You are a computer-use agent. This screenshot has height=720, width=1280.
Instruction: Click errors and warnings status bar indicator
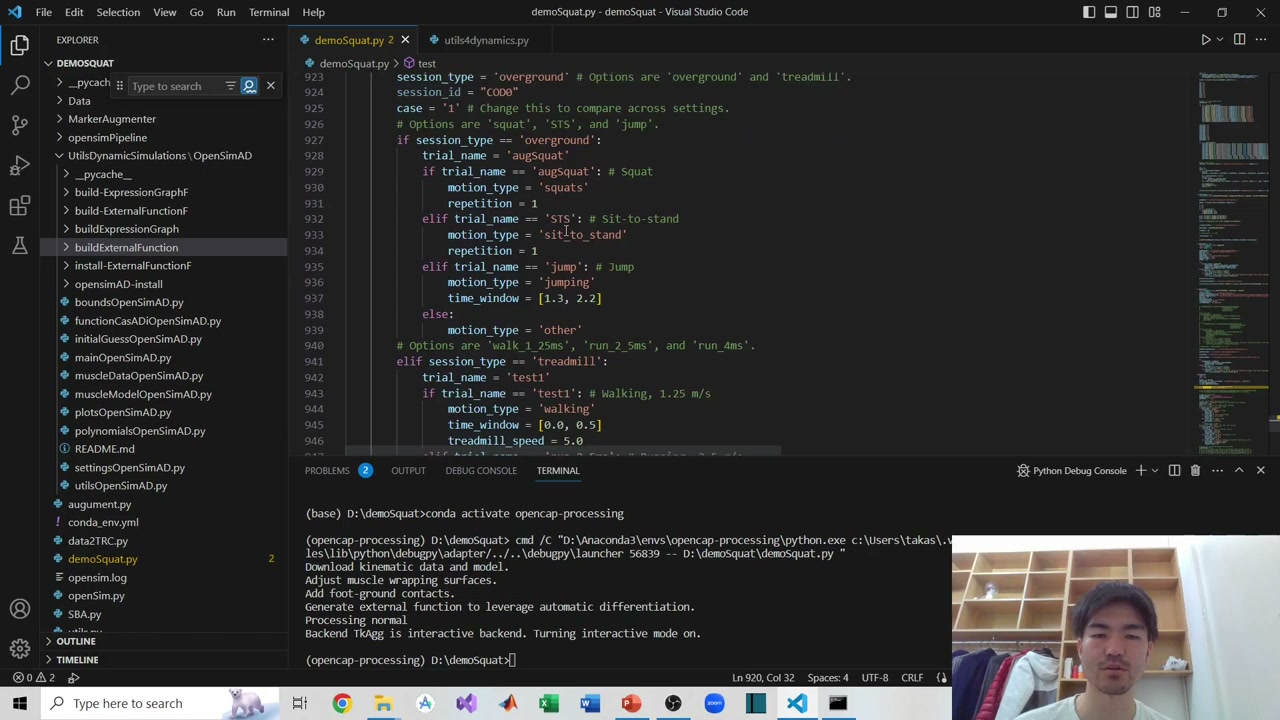[36, 678]
